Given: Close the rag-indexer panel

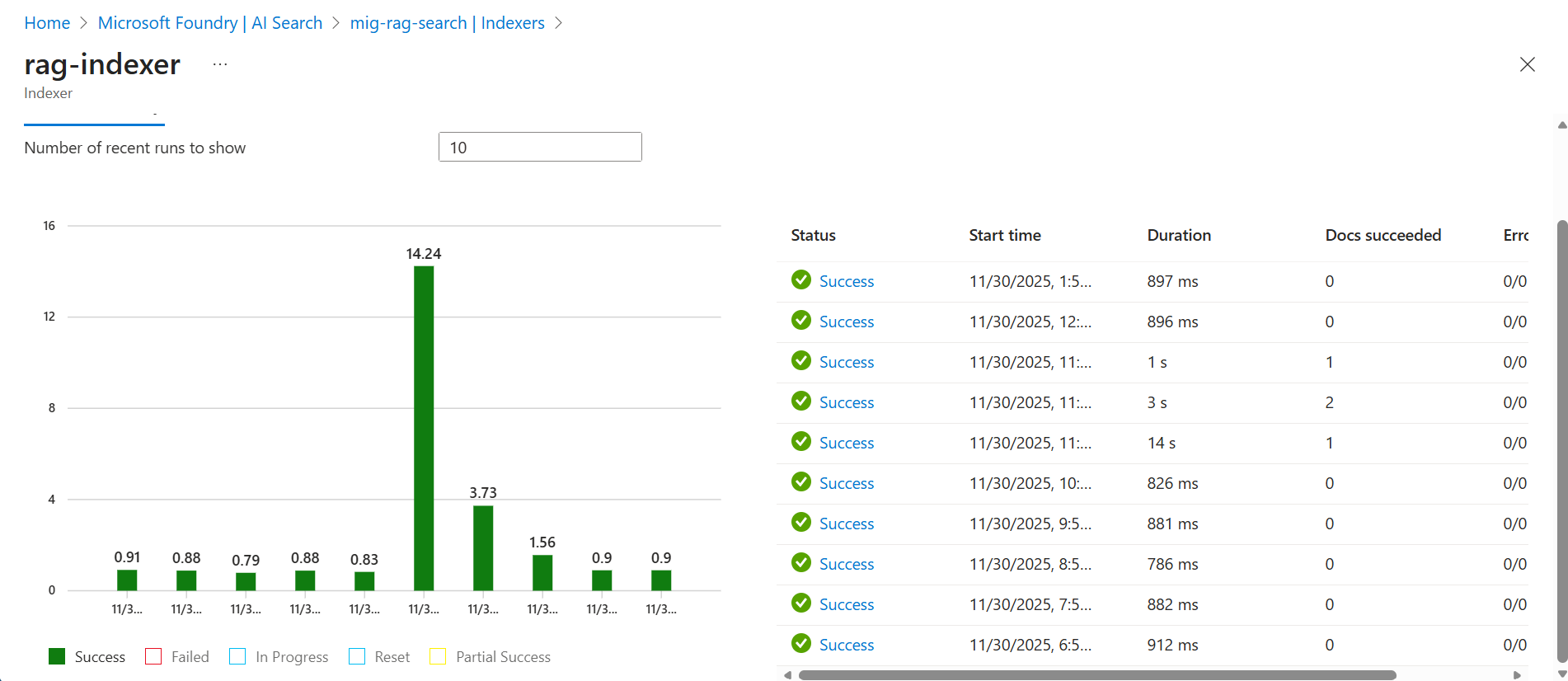Looking at the screenshot, I should pyautogui.click(x=1527, y=64).
